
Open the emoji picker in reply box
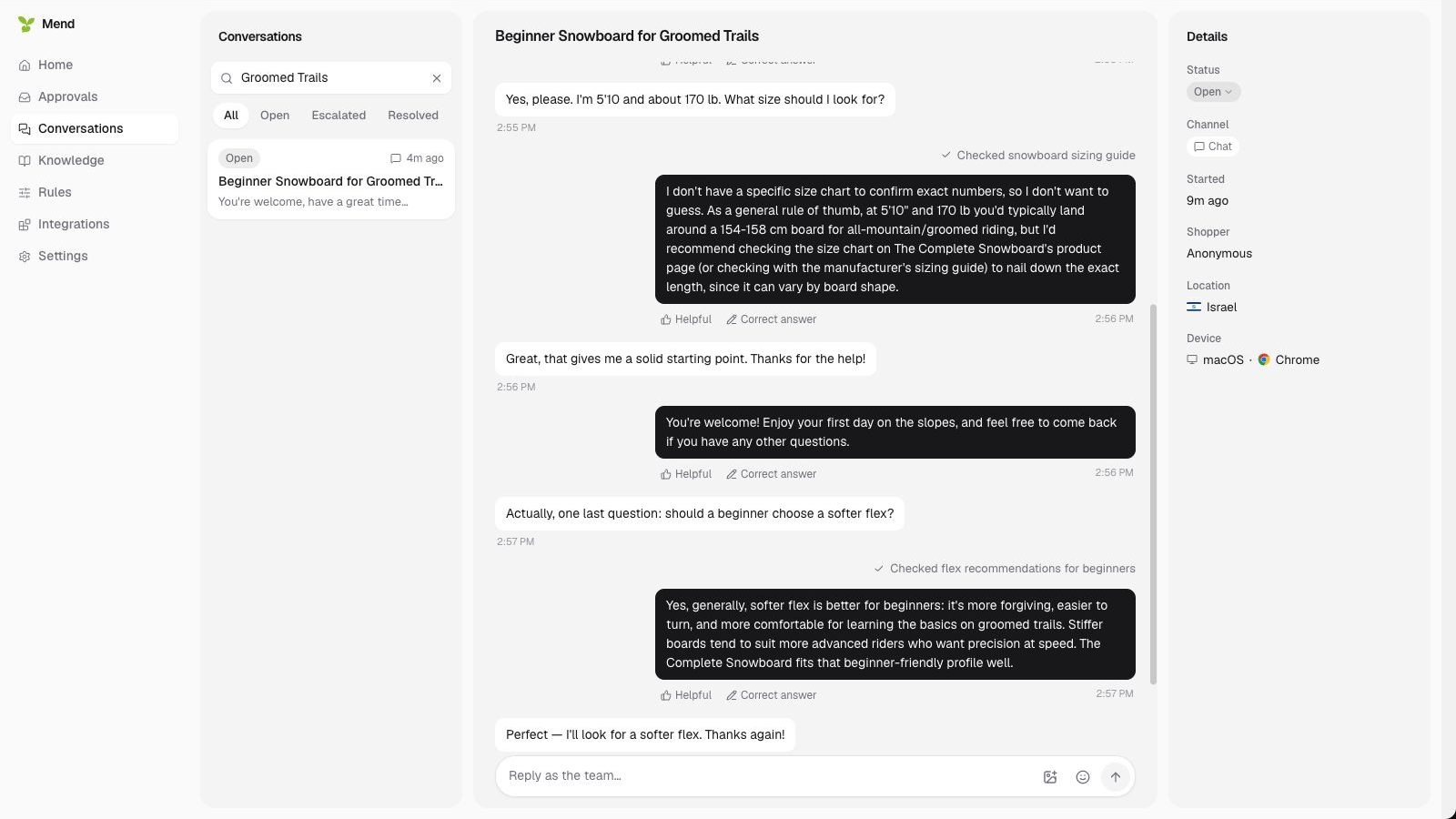pos(1083,777)
